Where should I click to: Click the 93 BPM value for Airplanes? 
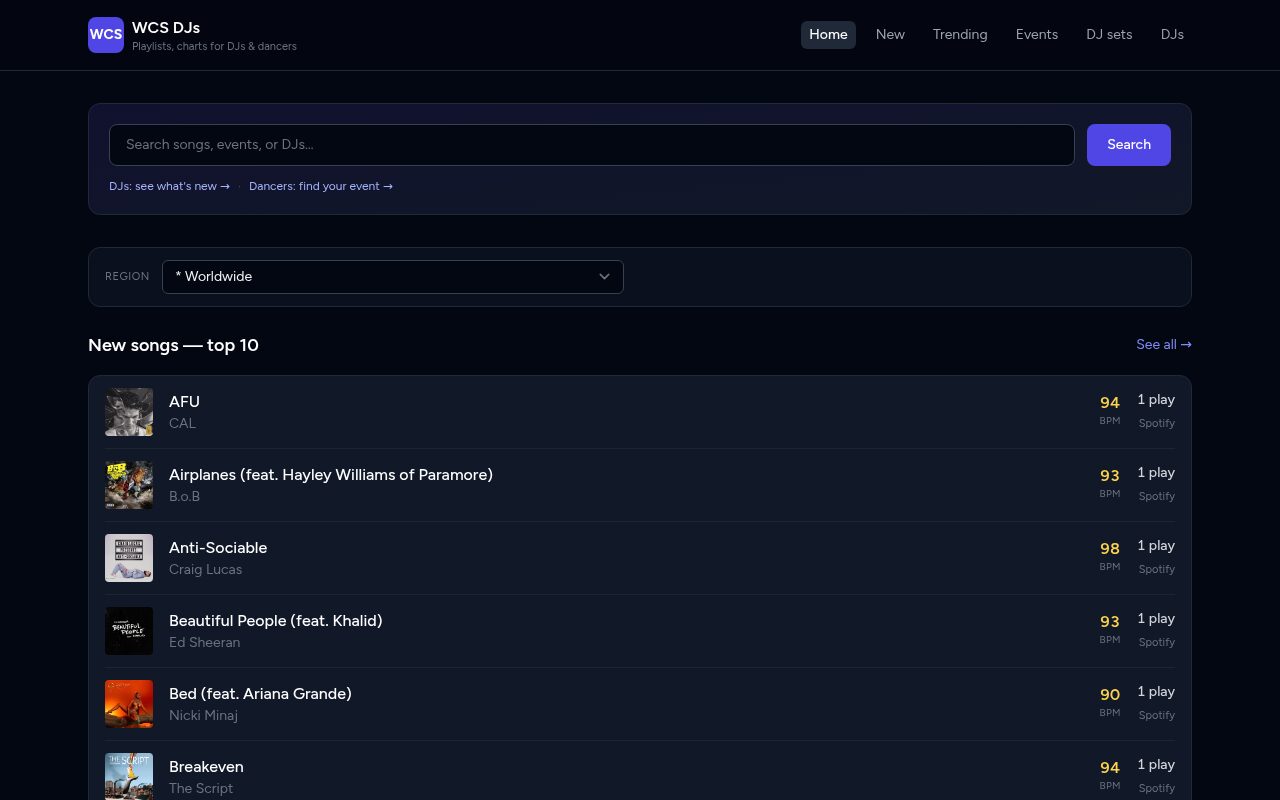point(1110,476)
